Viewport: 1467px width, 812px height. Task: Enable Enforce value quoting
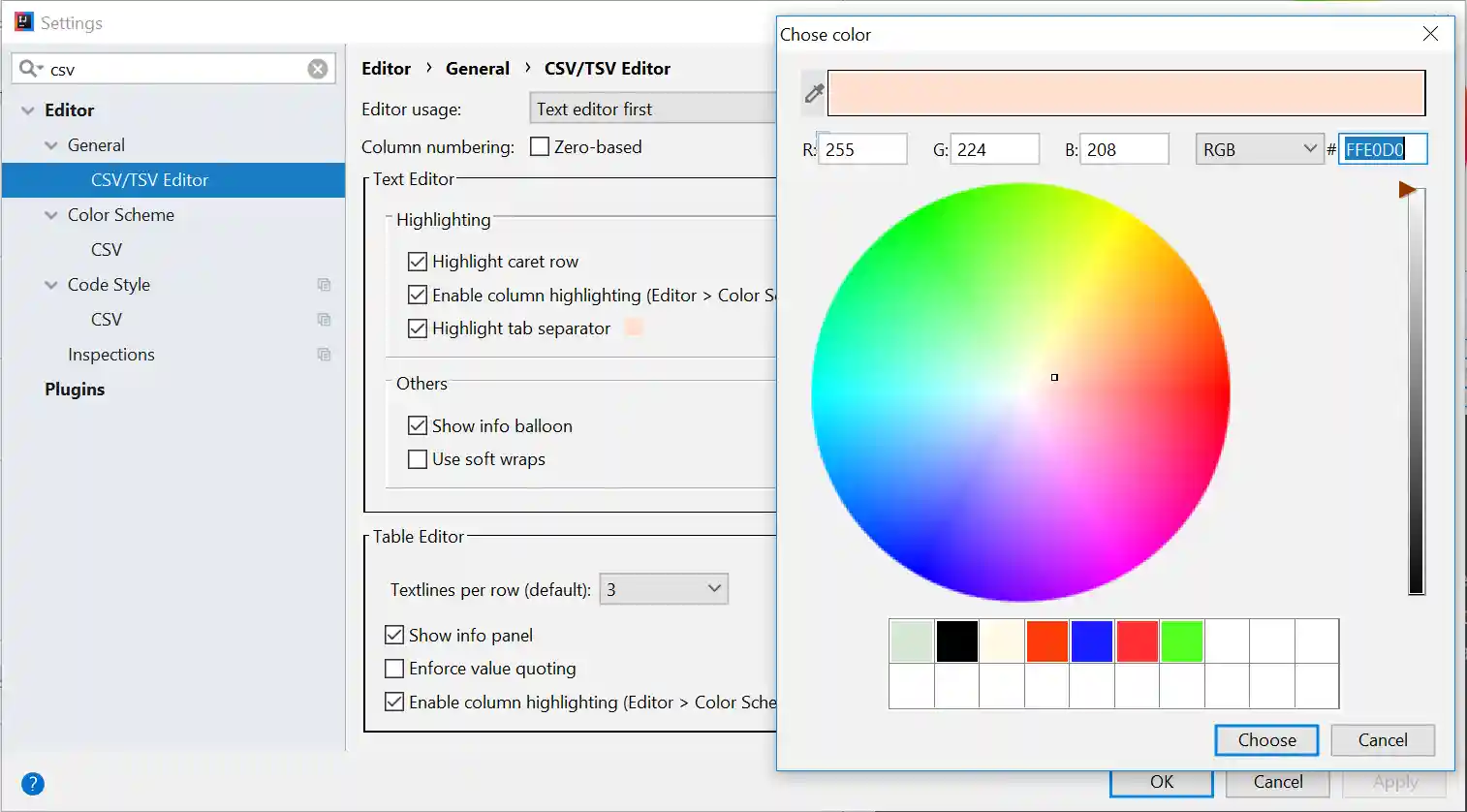tap(394, 668)
